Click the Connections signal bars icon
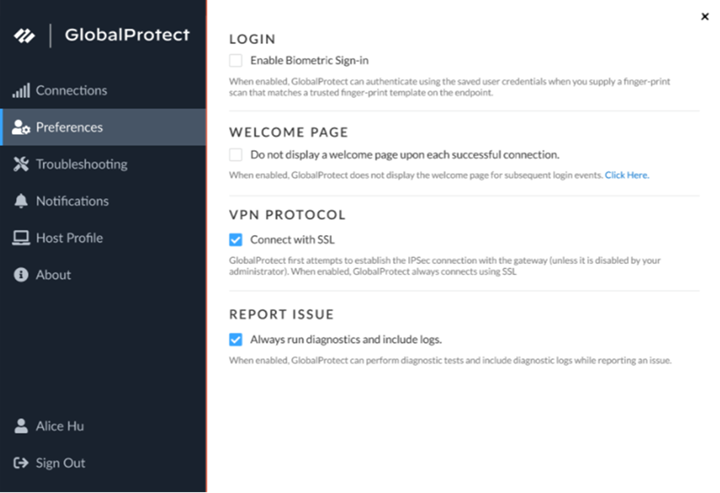The image size is (720, 493). click(x=20, y=91)
